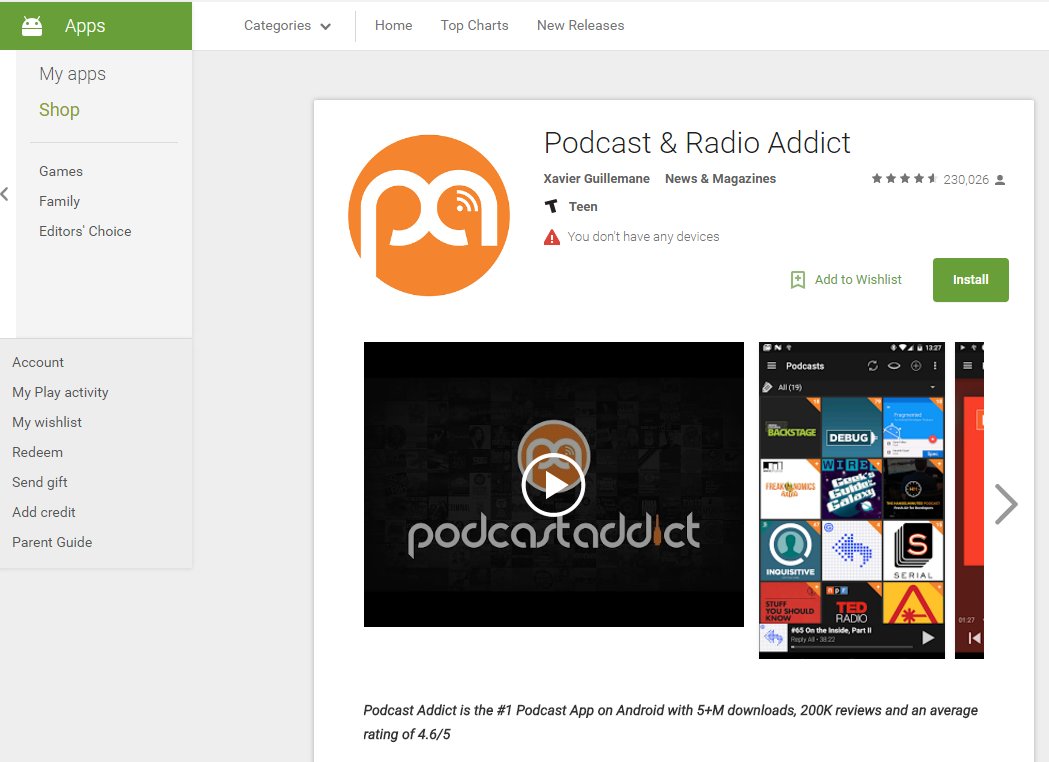The image size is (1049, 762).
Task: Collapse sidebar with left chevron
Action: 5,194
